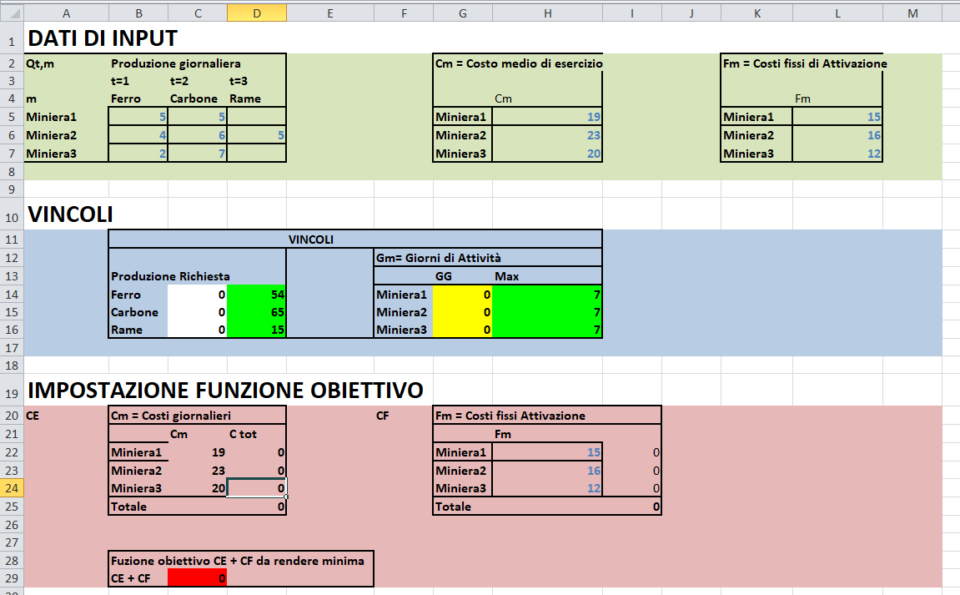The height and width of the screenshot is (595, 960).
Task: Select the Carbone production value 65 cell
Action: pyautogui.click(x=255, y=312)
